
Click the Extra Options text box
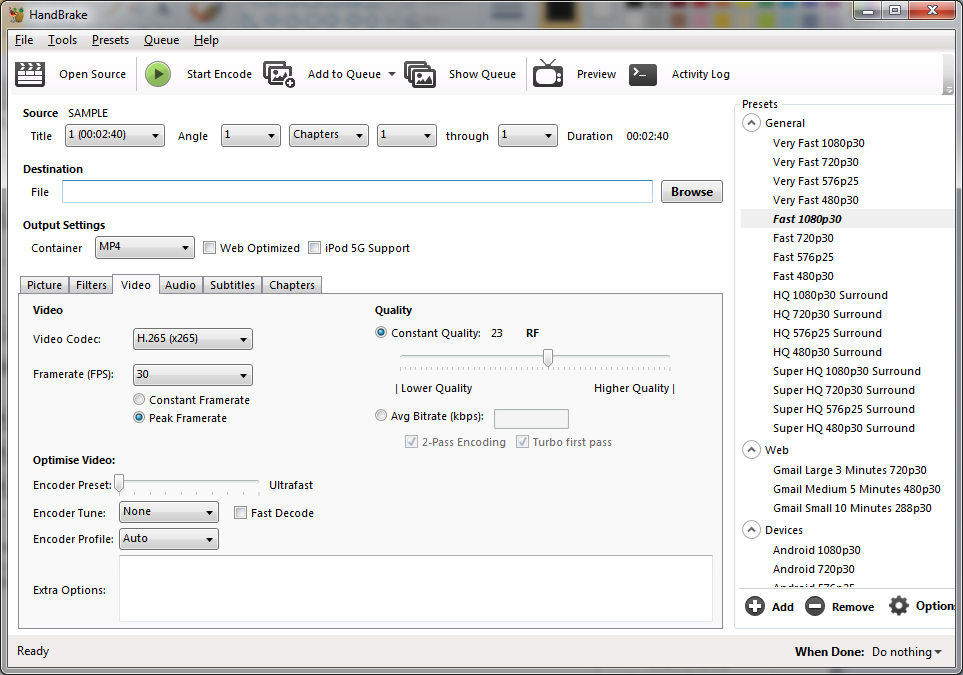[x=416, y=588]
